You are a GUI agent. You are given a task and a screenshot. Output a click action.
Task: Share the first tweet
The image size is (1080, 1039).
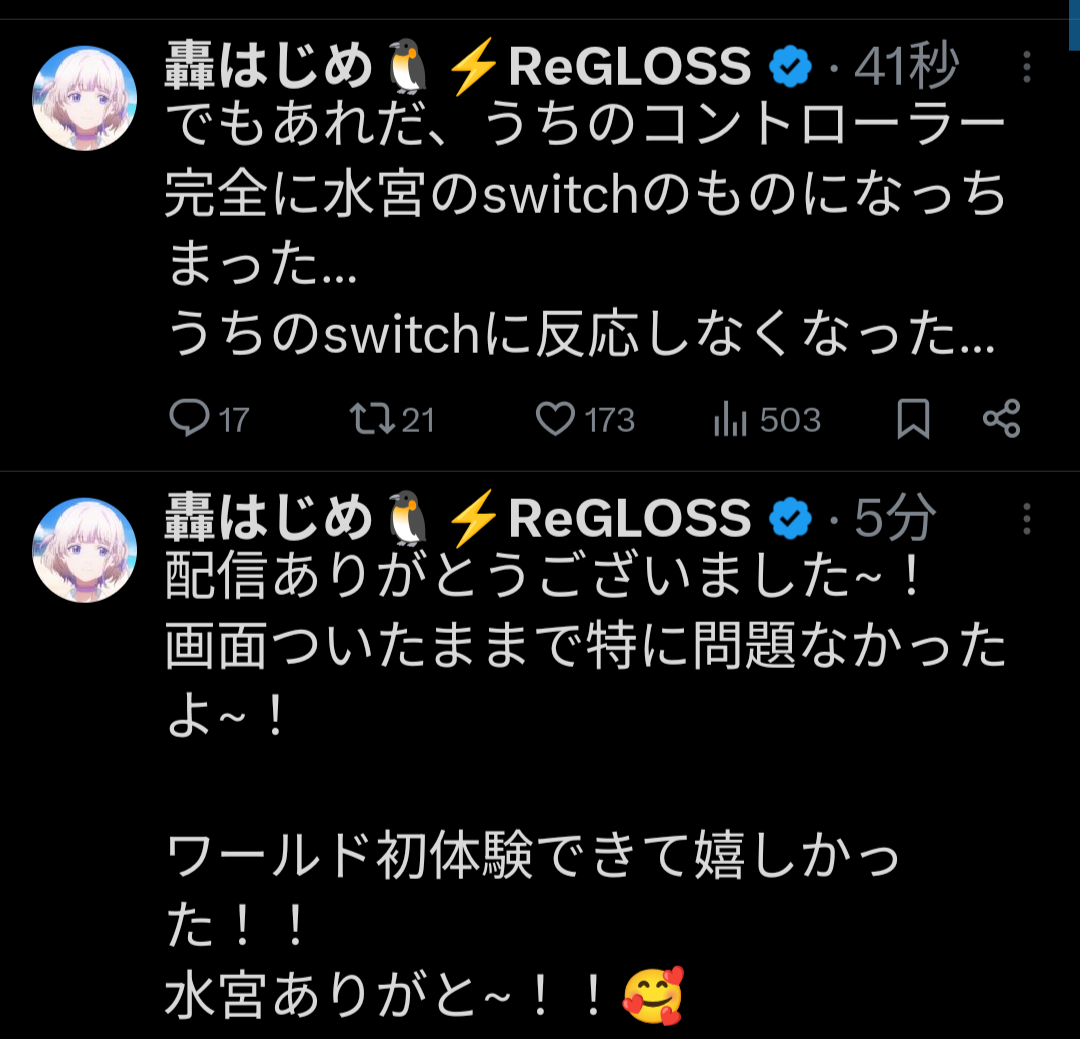click(1001, 418)
